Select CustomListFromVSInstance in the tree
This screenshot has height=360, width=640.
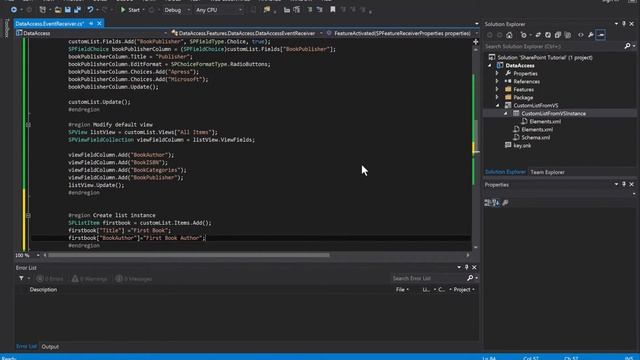(553, 113)
